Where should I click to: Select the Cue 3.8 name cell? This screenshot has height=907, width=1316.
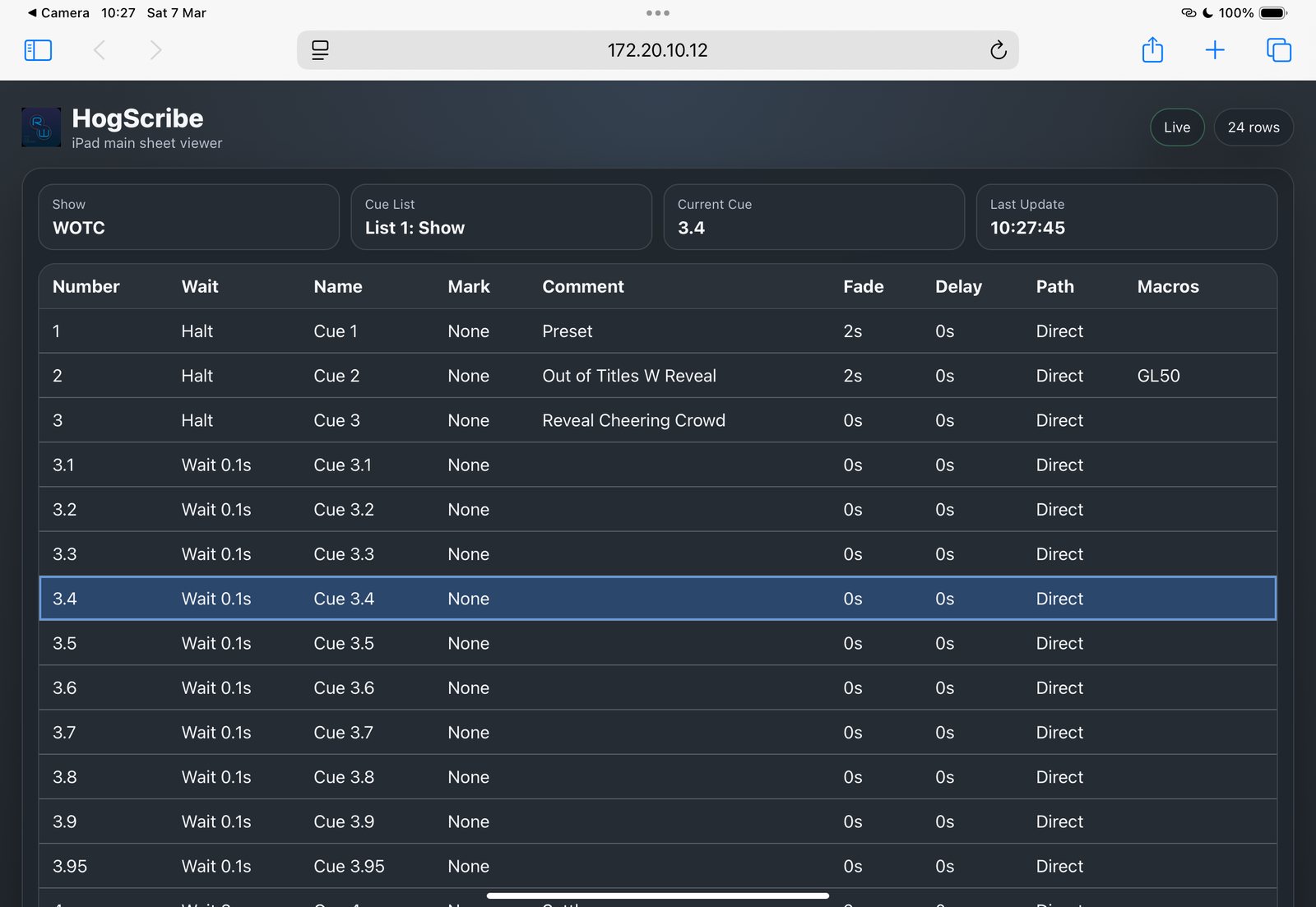tap(344, 777)
